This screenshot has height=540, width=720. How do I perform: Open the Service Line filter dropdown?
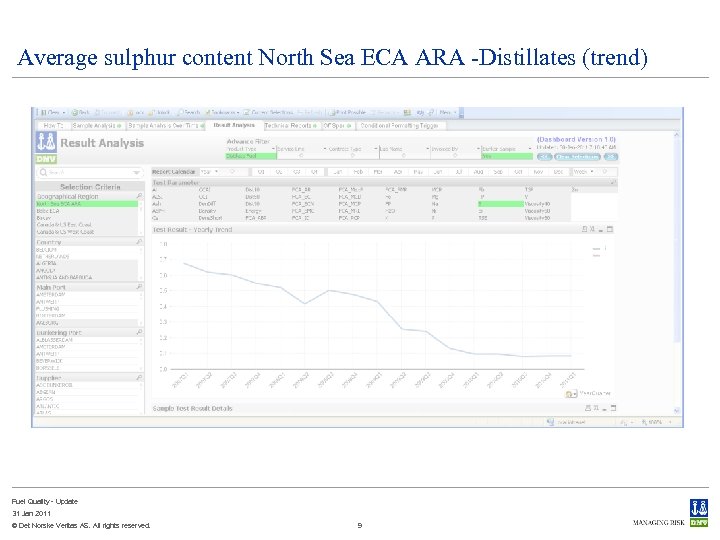[325, 149]
